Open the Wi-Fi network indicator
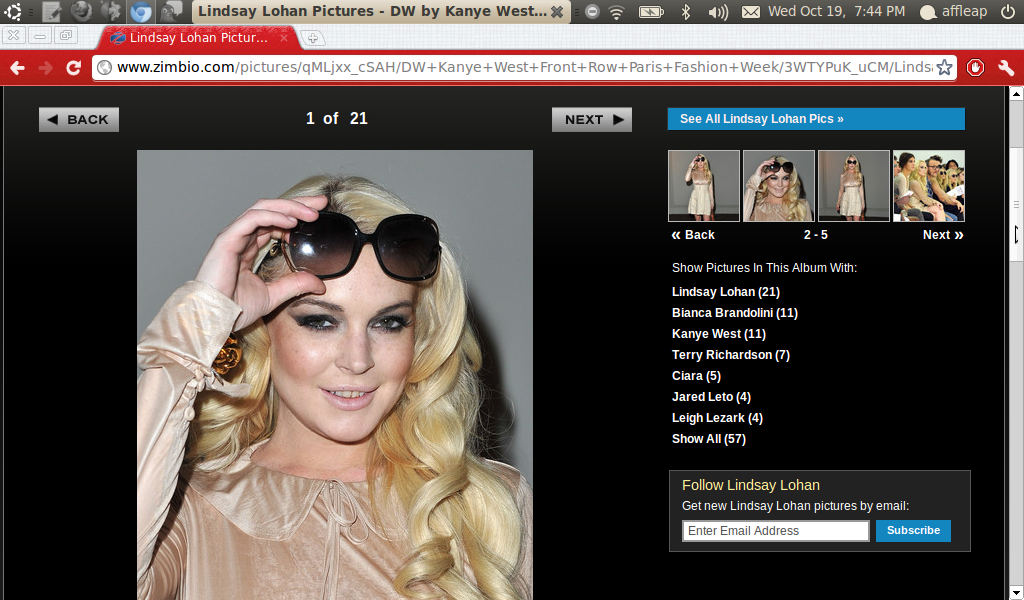The height and width of the screenshot is (600, 1024). [616, 11]
